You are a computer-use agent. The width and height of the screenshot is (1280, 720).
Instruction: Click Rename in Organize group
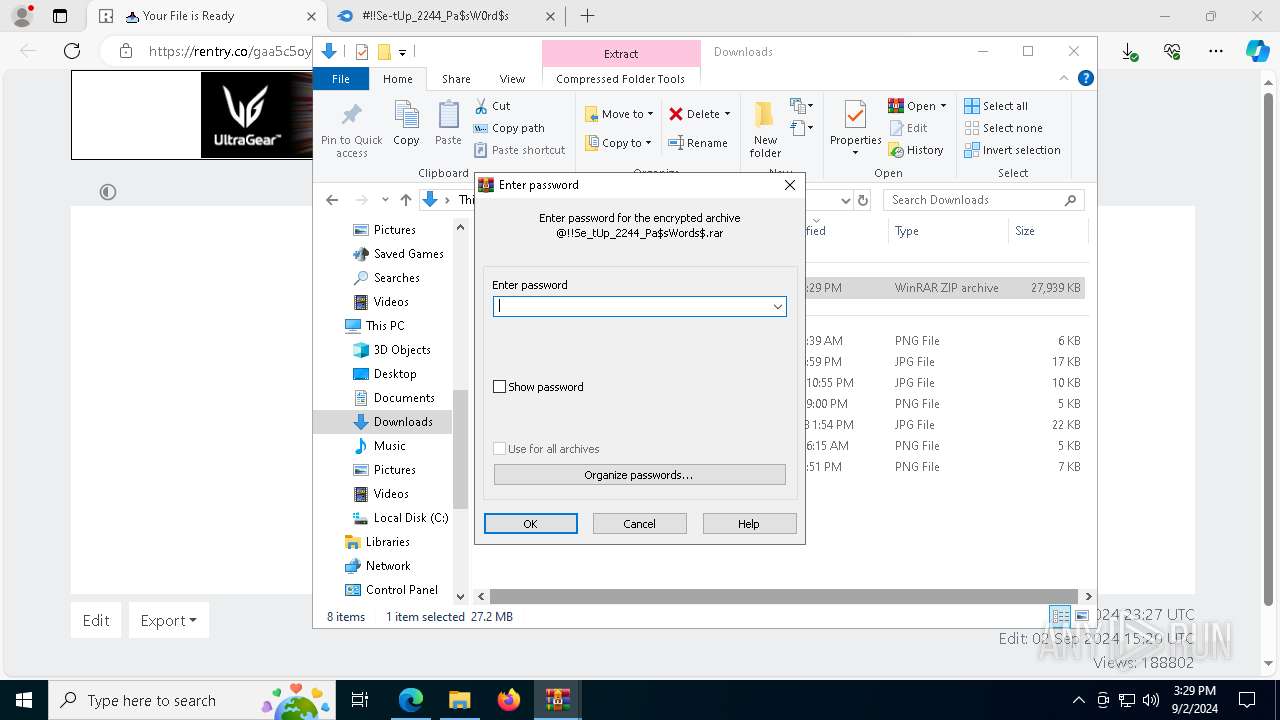pyautogui.click(x=698, y=143)
